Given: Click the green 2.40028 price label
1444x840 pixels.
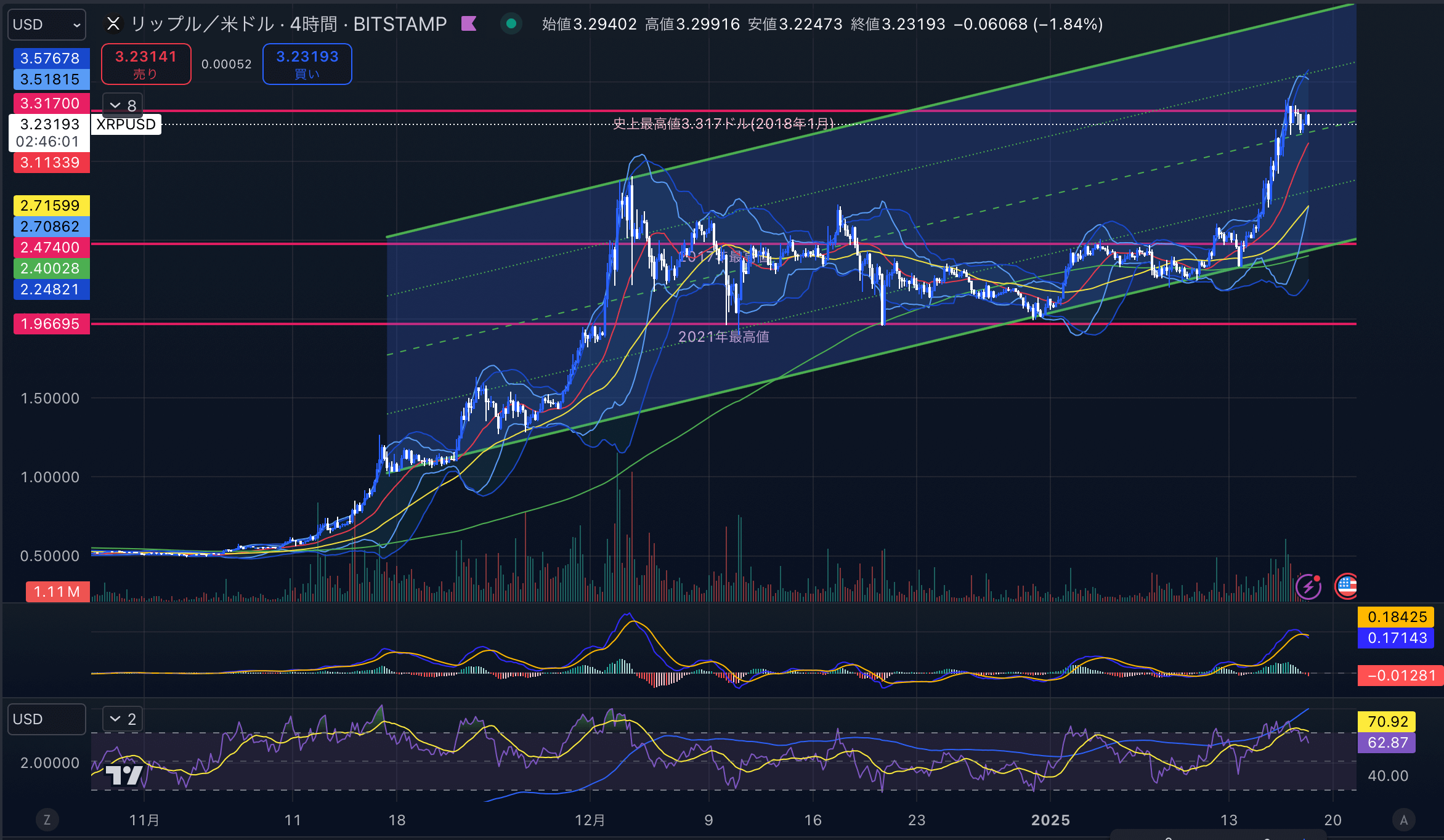Looking at the screenshot, I should [52, 269].
